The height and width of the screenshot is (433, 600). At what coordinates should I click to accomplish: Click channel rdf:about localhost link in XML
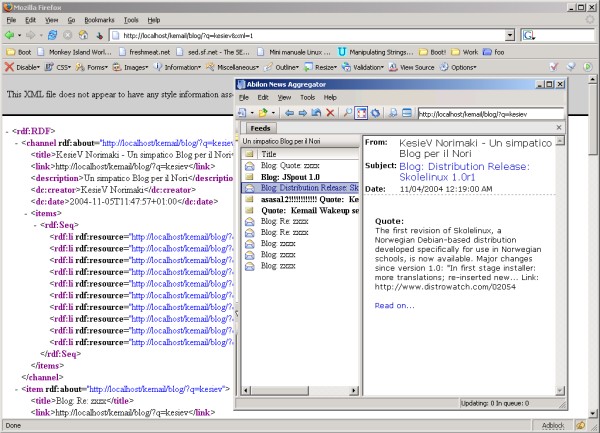168,143
